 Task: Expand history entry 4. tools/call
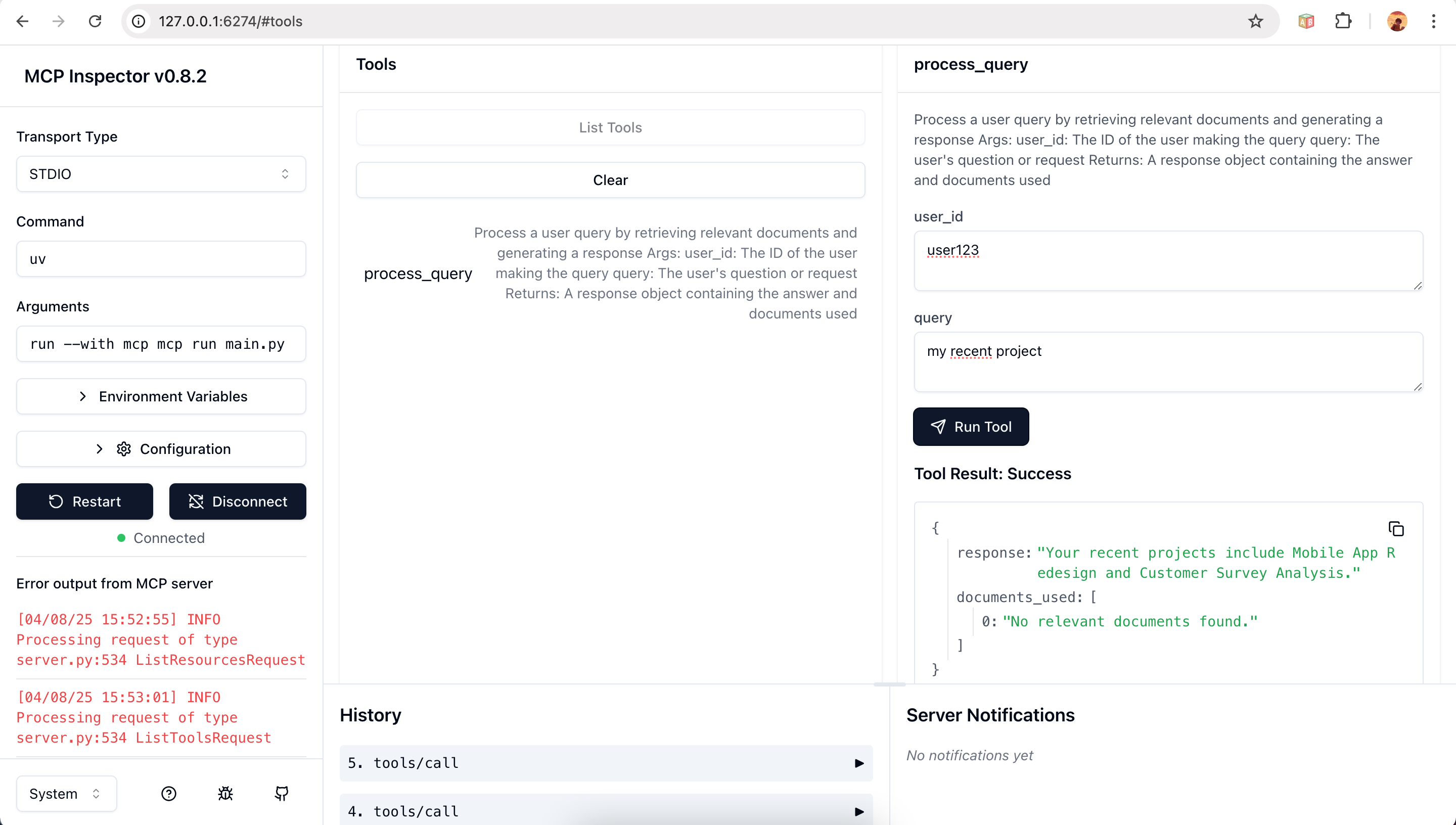pos(606,811)
